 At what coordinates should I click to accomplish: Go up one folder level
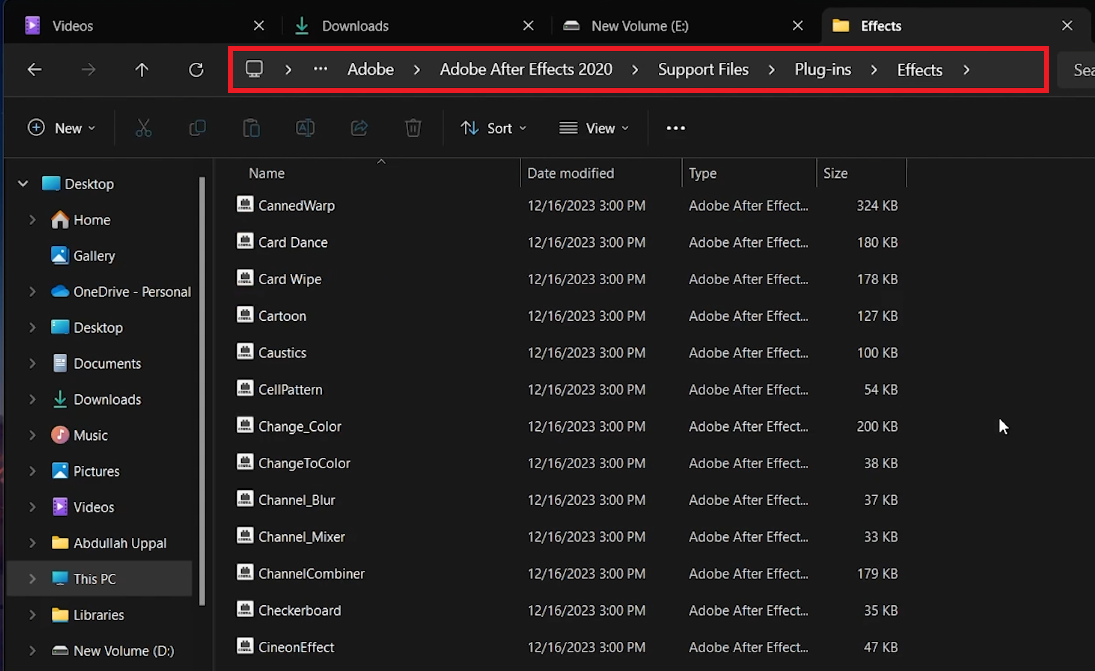pos(142,70)
